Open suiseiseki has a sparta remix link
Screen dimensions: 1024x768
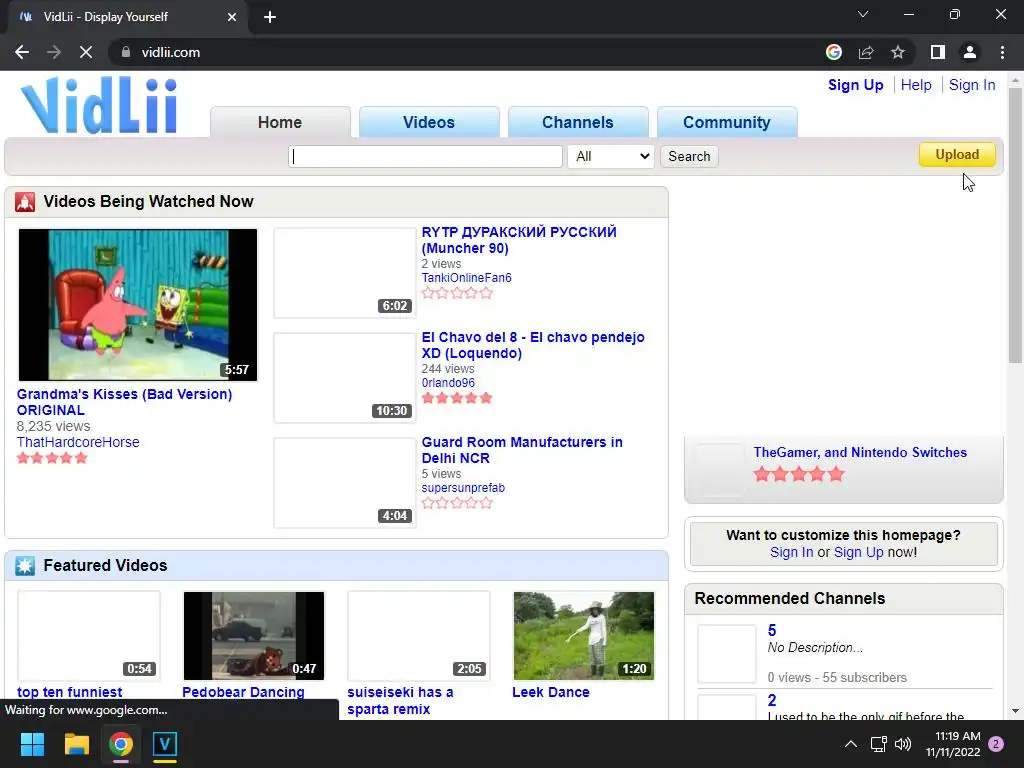click(400, 701)
